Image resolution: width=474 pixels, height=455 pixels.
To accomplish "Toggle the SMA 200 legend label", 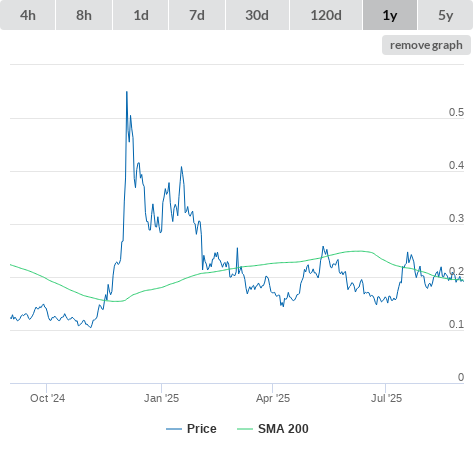I will (x=283, y=429).
